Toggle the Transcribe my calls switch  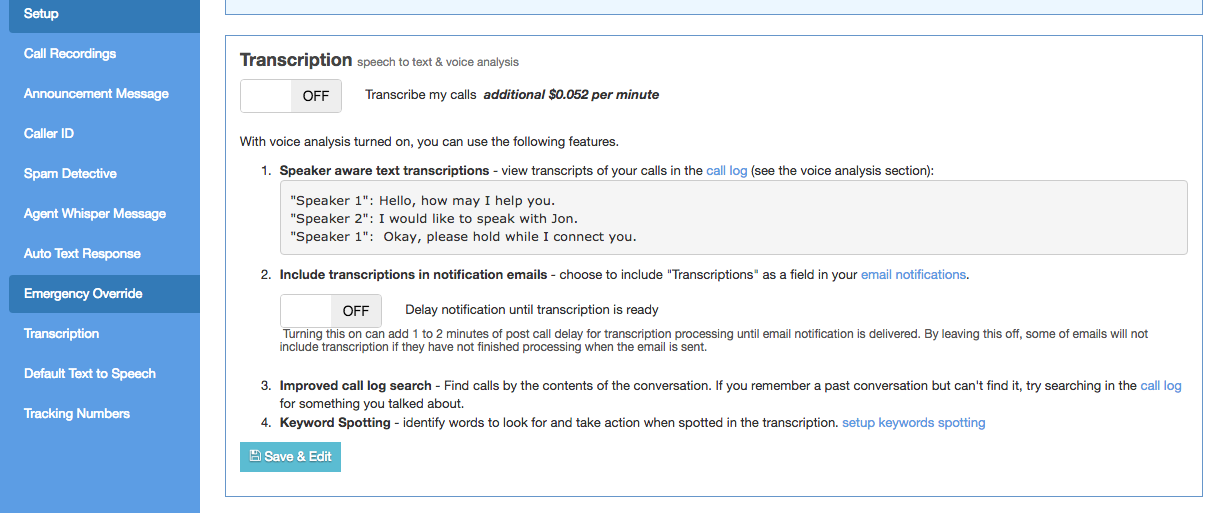(x=291, y=96)
